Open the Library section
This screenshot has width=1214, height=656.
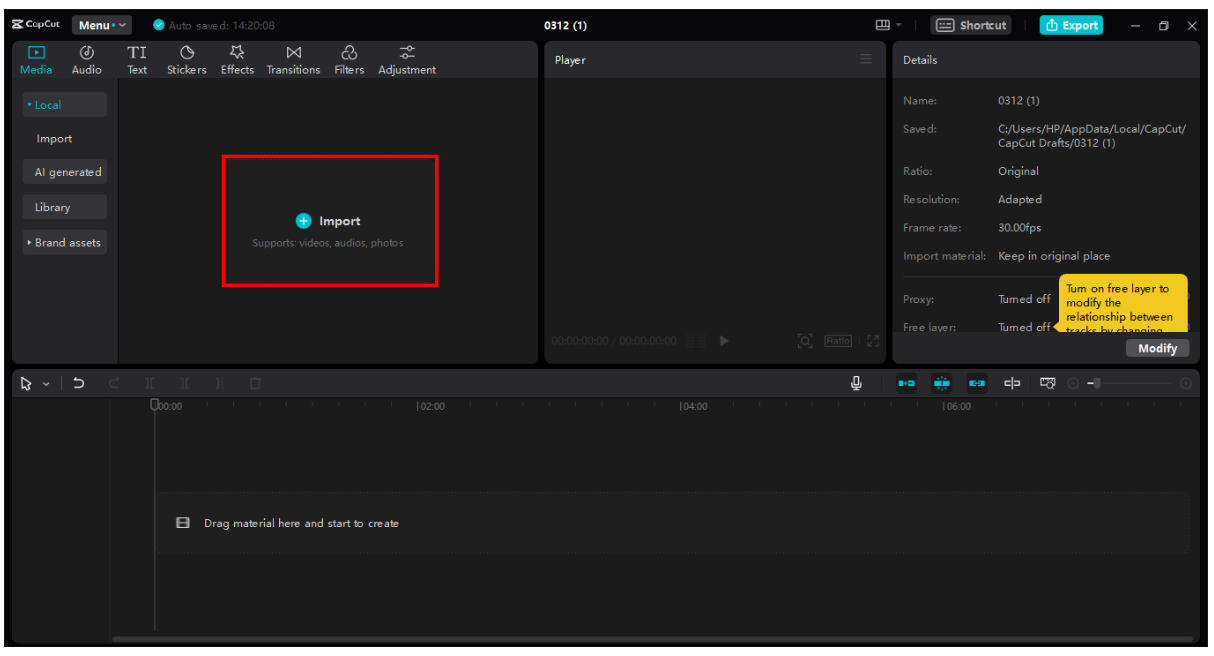coord(64,207)
